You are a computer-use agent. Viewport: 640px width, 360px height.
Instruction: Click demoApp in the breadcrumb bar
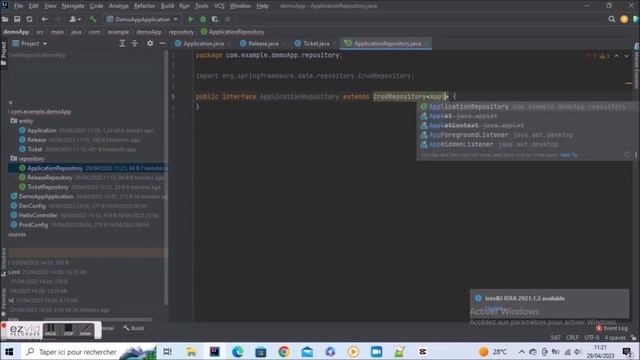[16, 32]
